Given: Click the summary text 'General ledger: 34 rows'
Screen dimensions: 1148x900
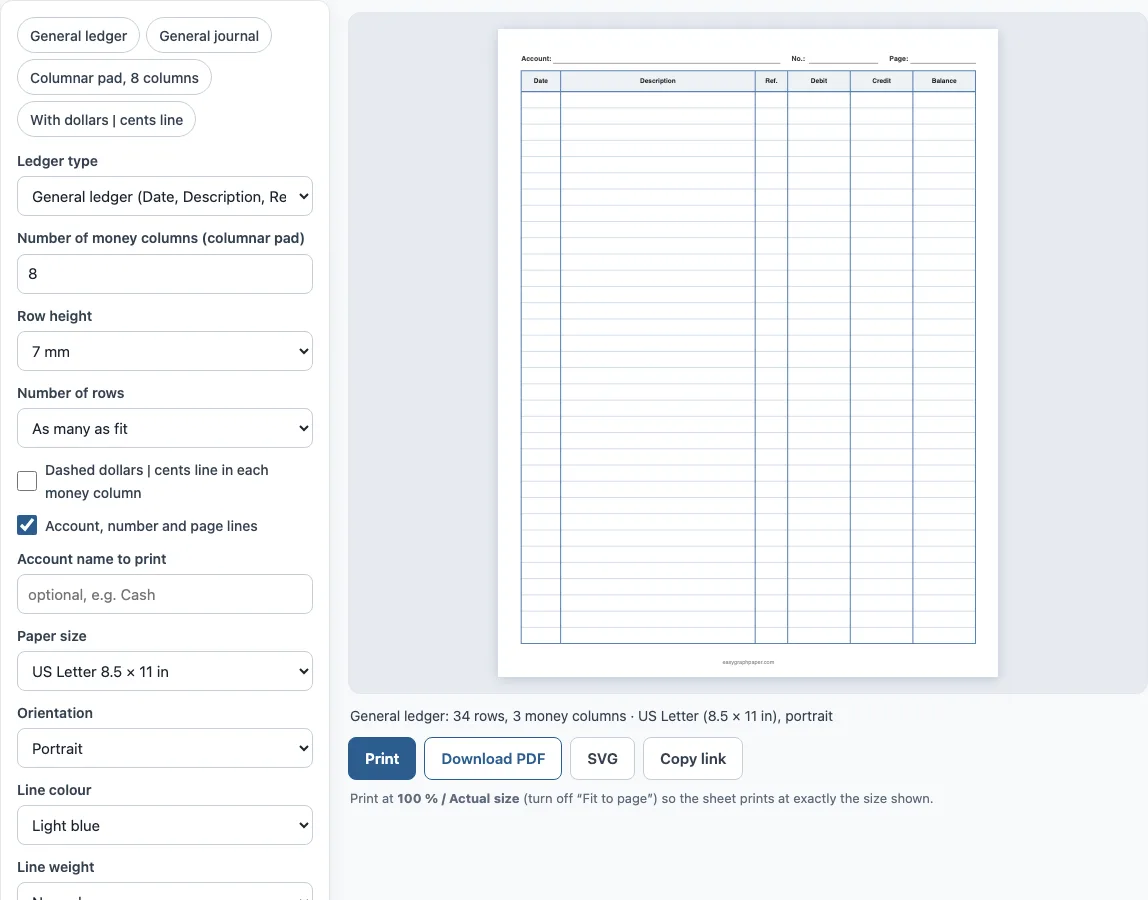Looking at the screenshot, I should pyautogui.click(x=428, y=716).
